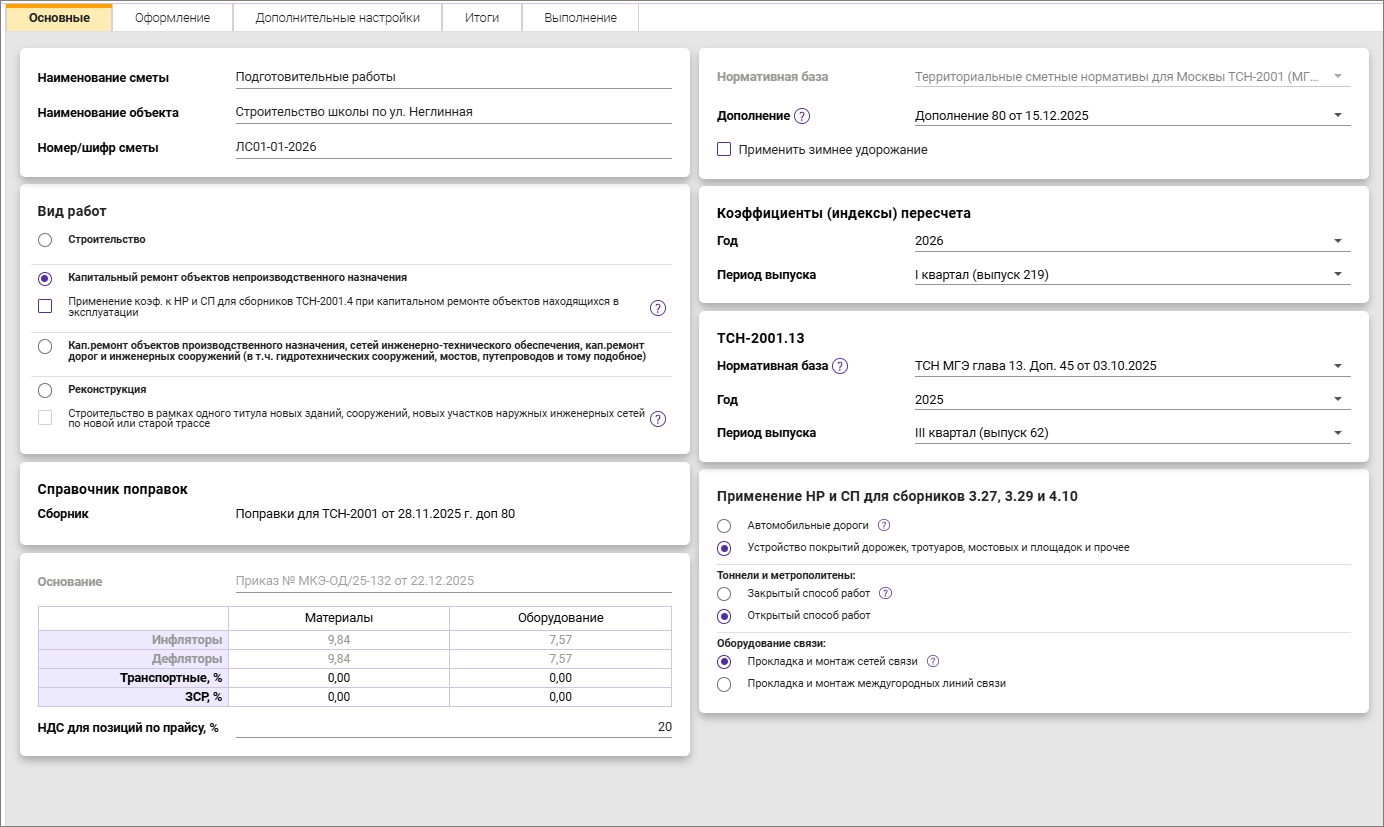This screenshot has width=1384, height=827.
Task: Expand the Дополнение 80 dropdown
Action: [1131, 116]
